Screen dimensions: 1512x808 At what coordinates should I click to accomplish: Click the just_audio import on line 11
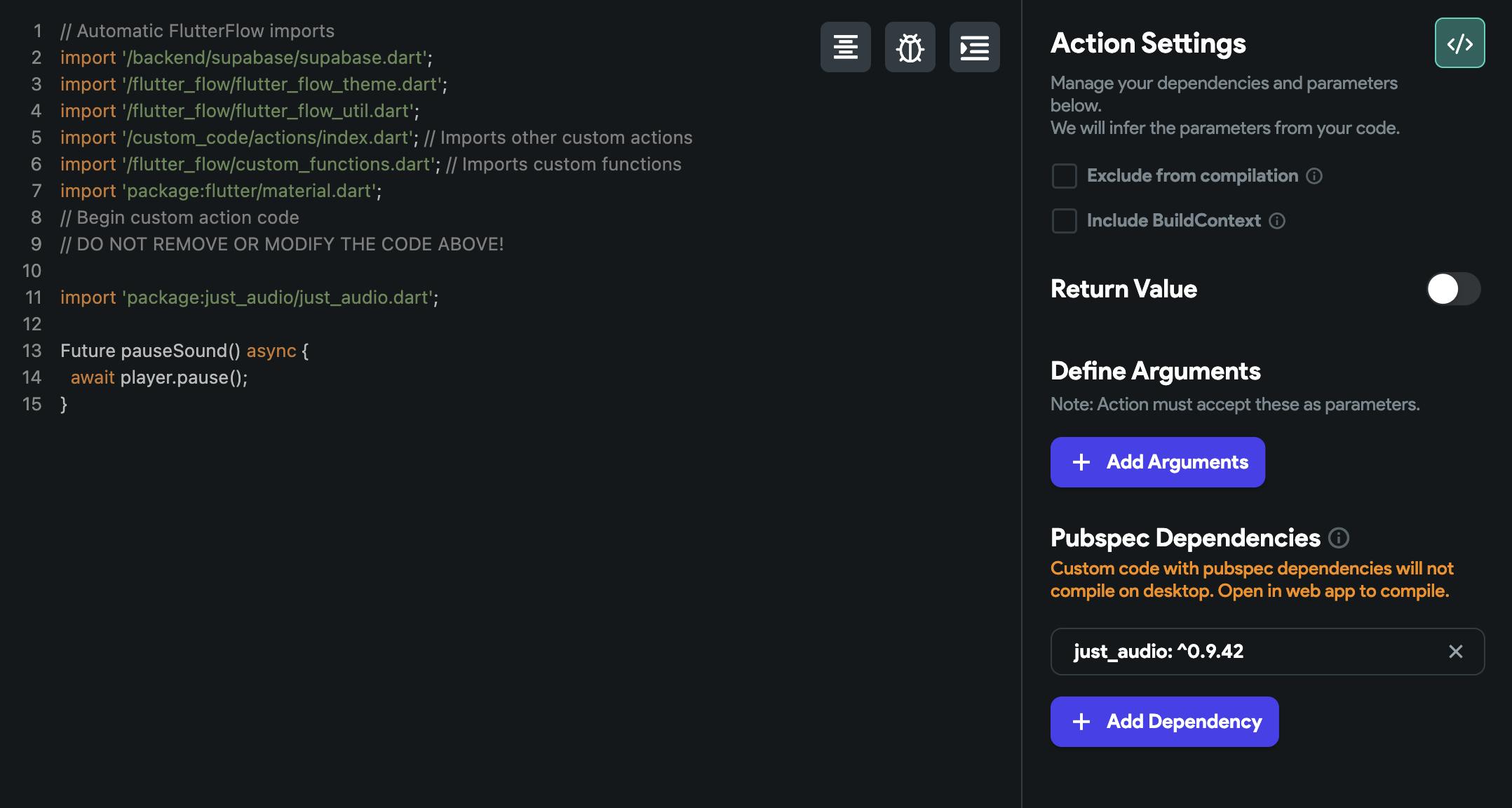249,298
